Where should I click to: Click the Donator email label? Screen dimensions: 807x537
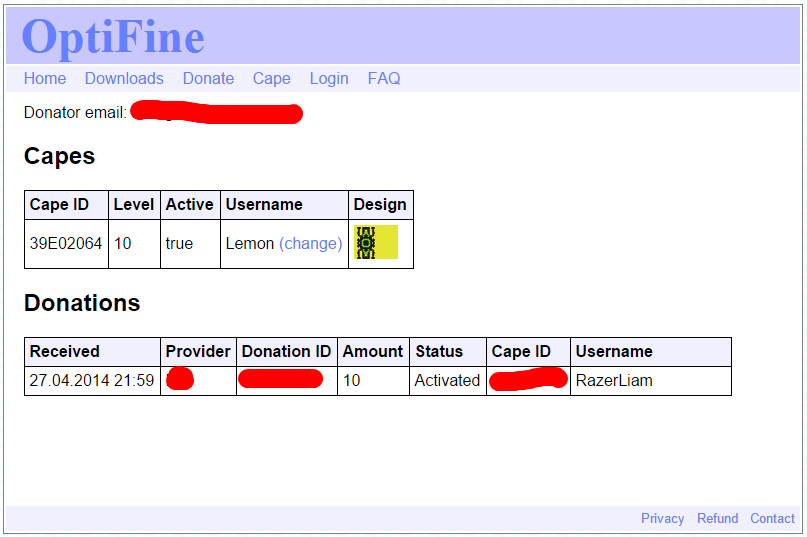click(75, 112)
